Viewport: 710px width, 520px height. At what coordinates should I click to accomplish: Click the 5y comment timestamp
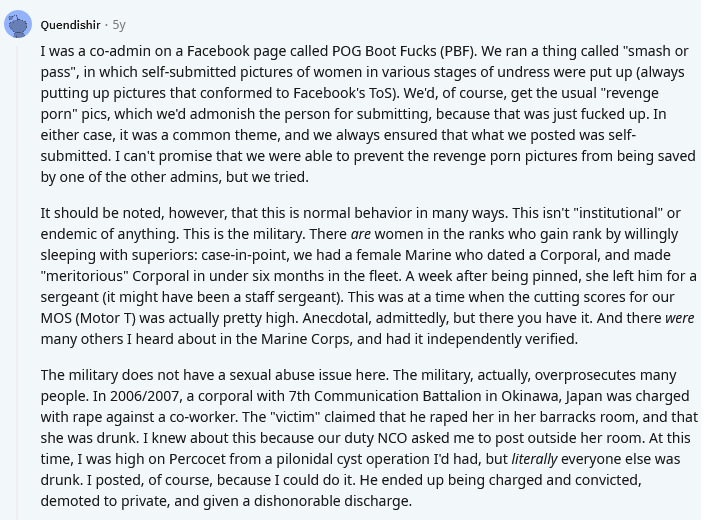tap(119, 25)
